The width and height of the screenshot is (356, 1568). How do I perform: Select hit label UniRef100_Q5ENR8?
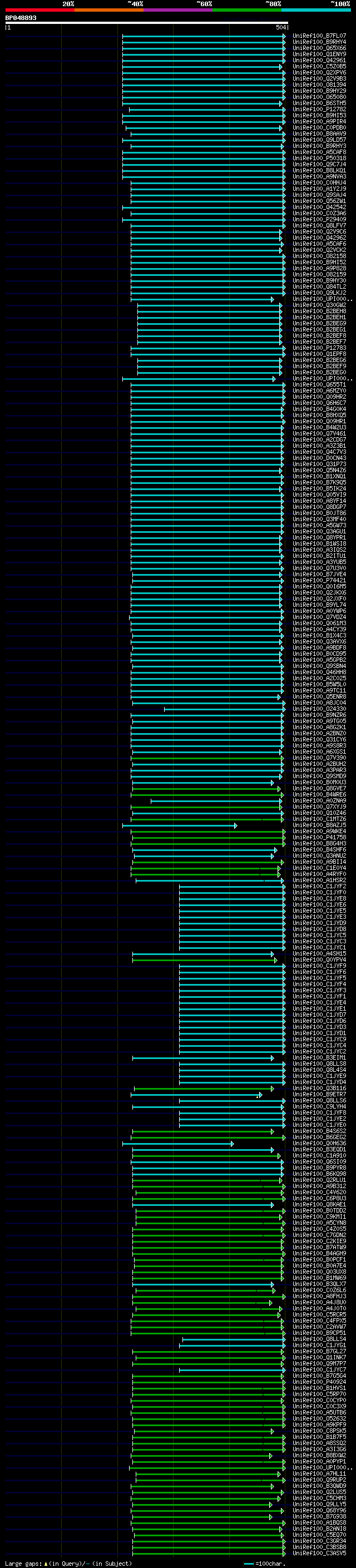[319, 696]
